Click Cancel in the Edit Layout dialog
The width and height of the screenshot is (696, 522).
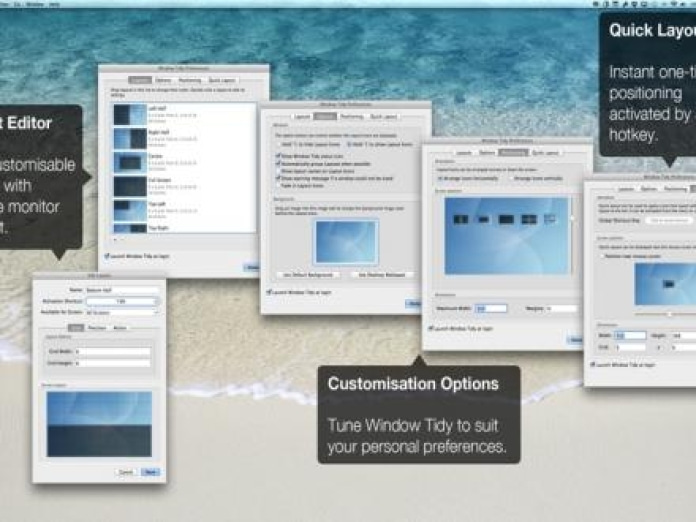[x=126, y=472]
